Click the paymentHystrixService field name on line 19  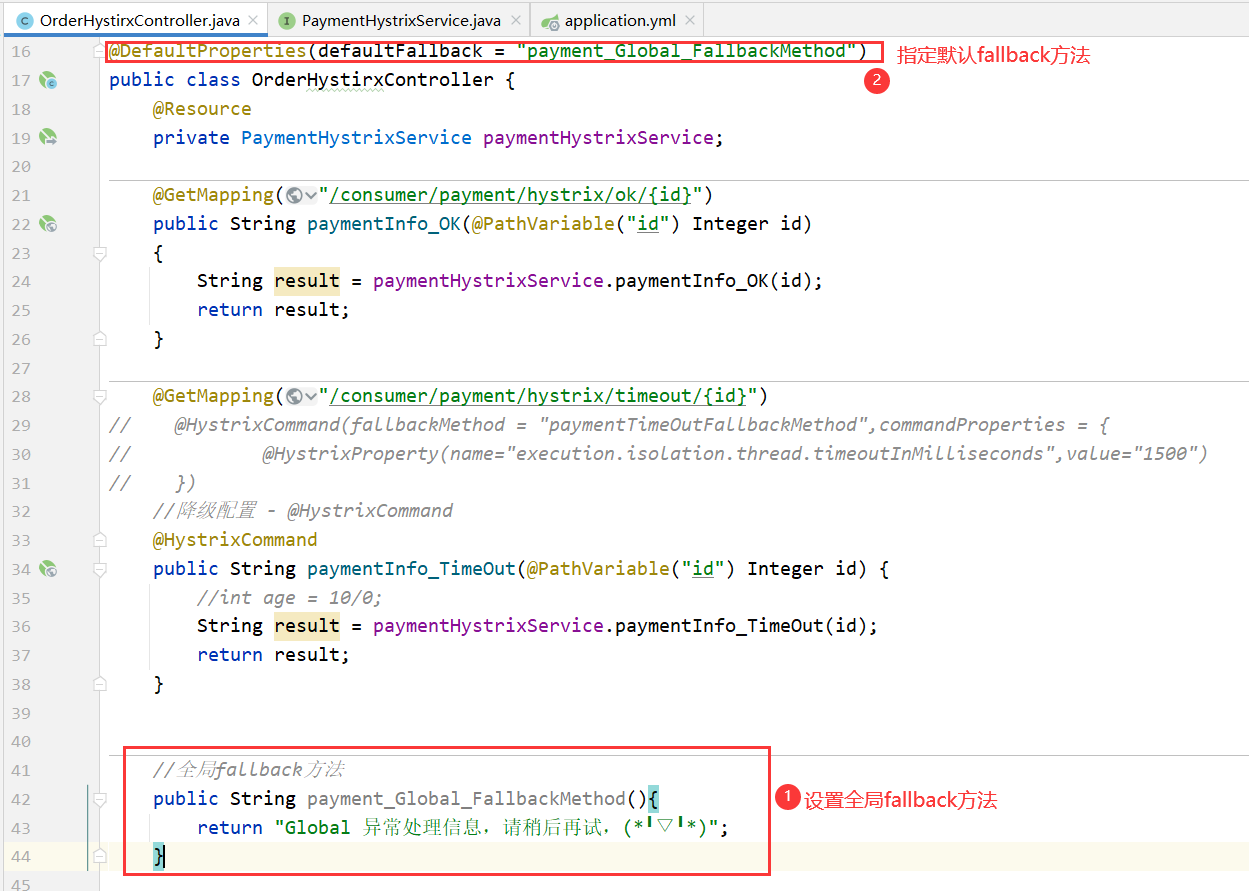pyautogui.click(x=598, y=138)
